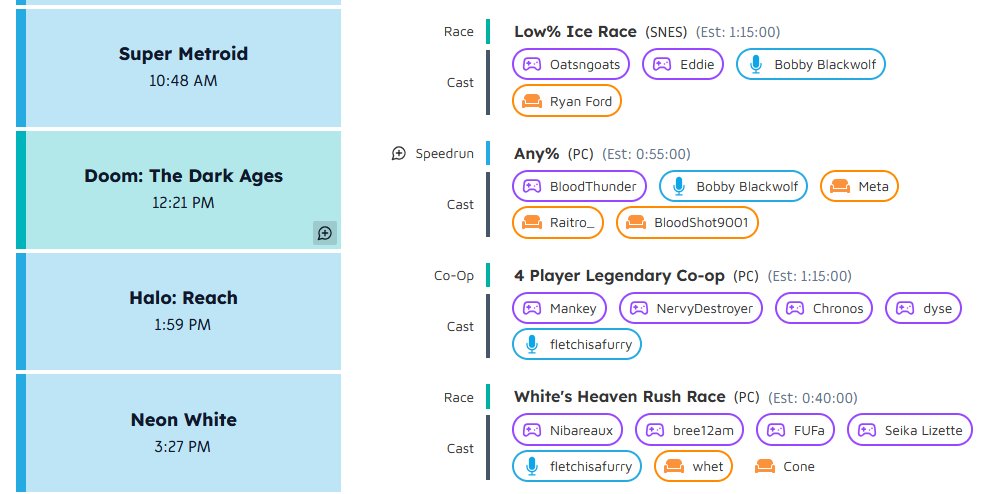Click the gamepad icon in dyse chip

coord(905,308)
